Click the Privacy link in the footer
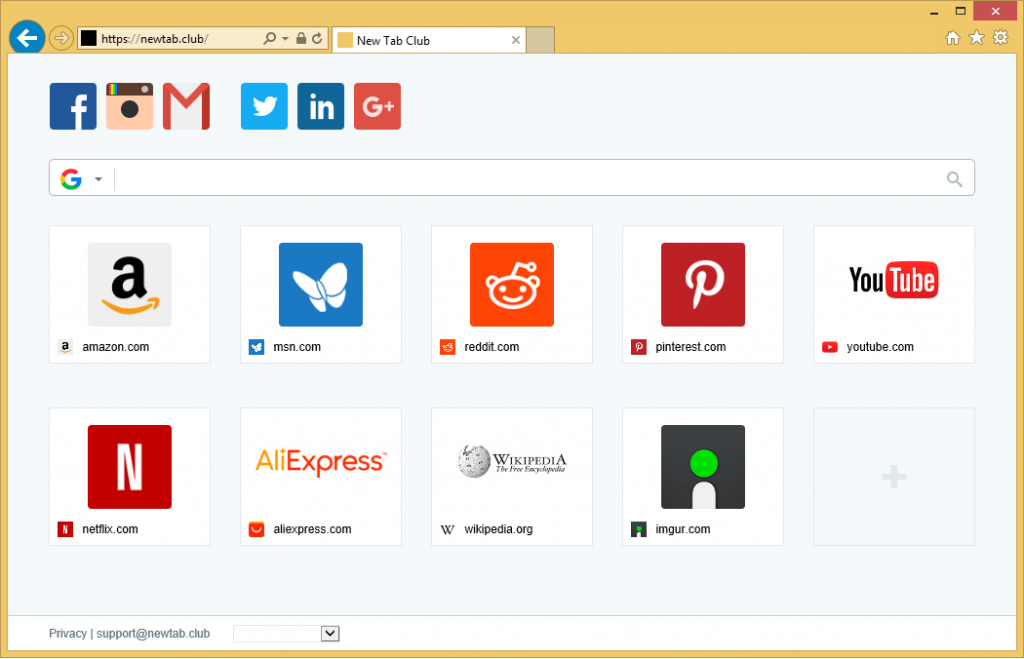Image resolution: width=1024 pixels, height=659 pixels. pyautogui.click(x=67, y=633)
